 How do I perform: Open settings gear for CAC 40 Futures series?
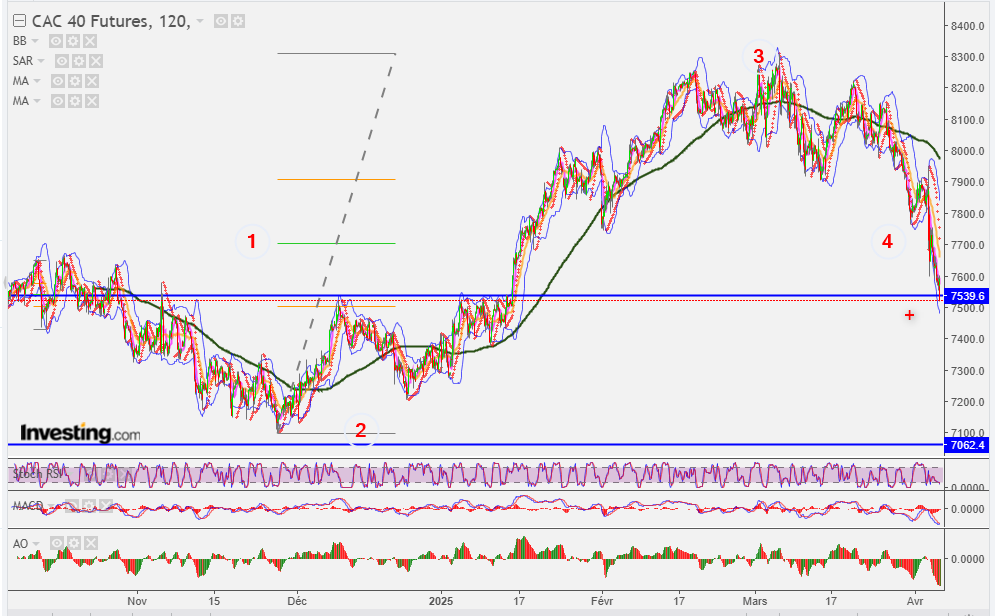click(x=238, y=21)
